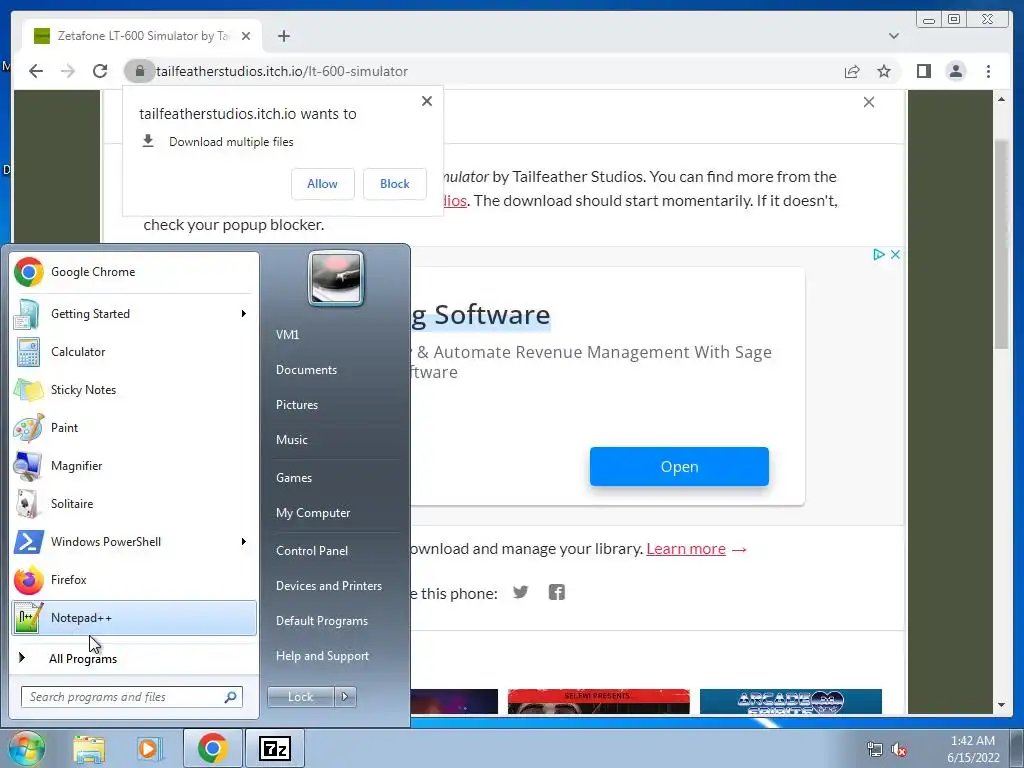Viewport: 1024px width, 768px height.
Task: Open Documents from the Start menu
Action: [x=306, y=370]
